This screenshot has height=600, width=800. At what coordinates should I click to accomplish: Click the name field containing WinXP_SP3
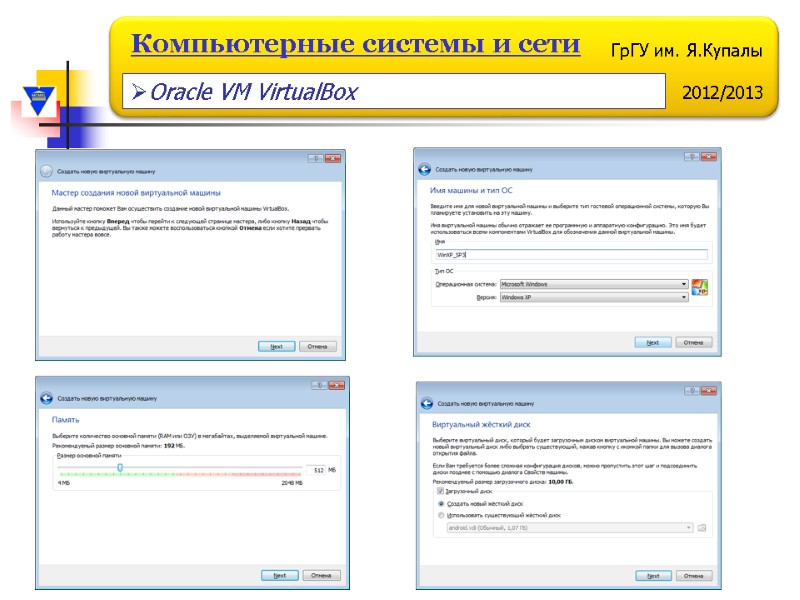[571, 255]
